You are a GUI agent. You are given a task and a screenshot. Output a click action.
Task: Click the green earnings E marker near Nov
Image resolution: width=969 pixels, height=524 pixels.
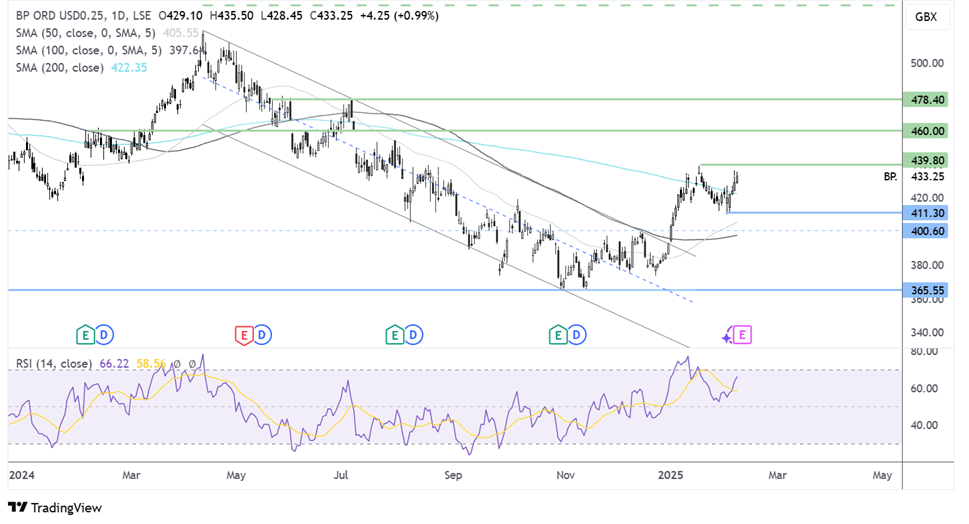558,335
